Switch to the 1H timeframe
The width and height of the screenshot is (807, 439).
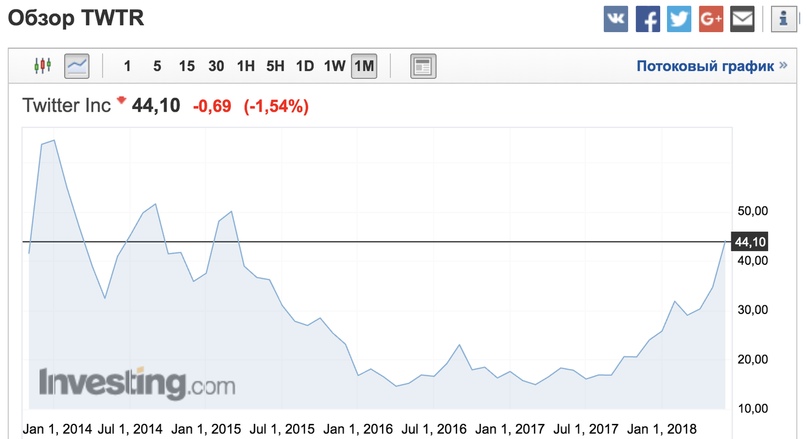click(x=245, y=66)
